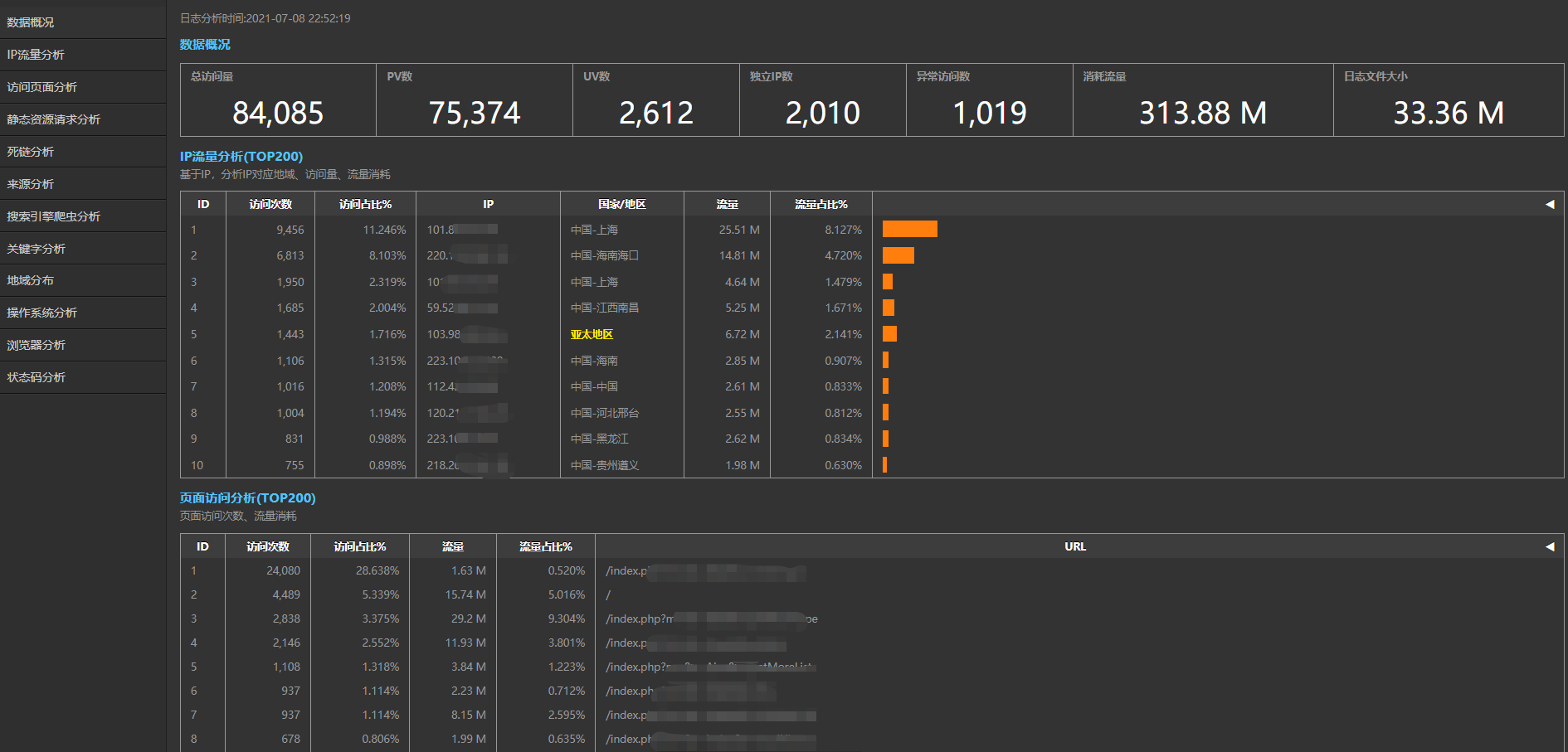1568x752 pixels.
Task: Click the 异常访问数 value 1,019
Action: pyautogui.click(x=990, y=113)
